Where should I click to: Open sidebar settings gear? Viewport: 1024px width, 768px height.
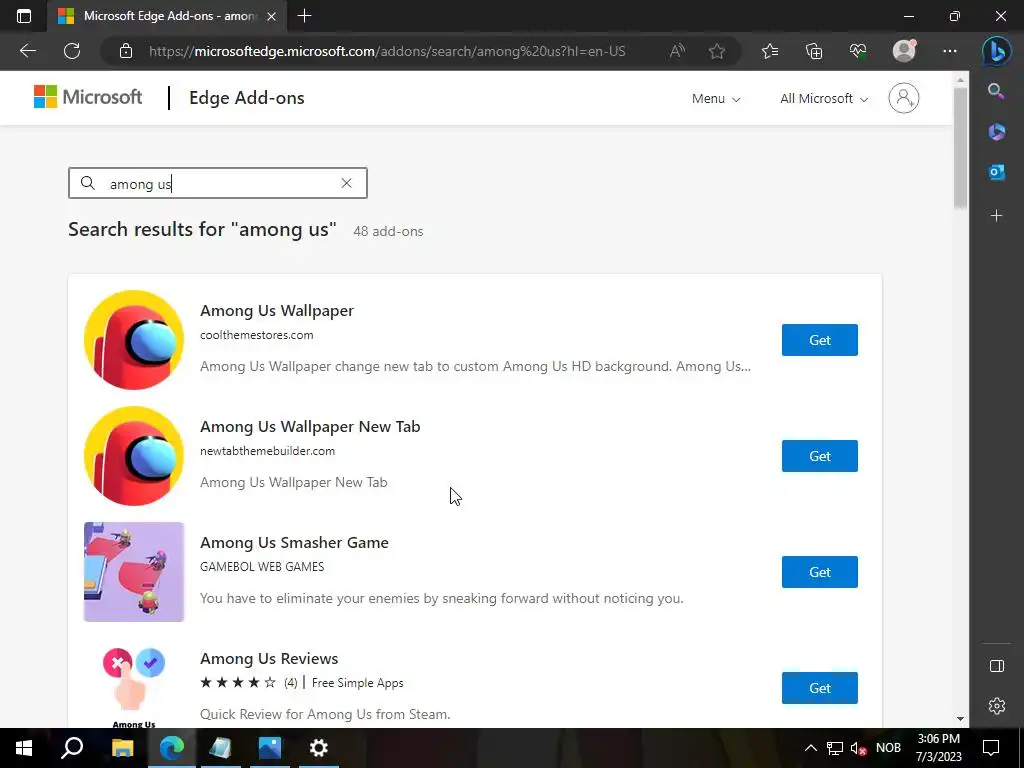point(997,706)
